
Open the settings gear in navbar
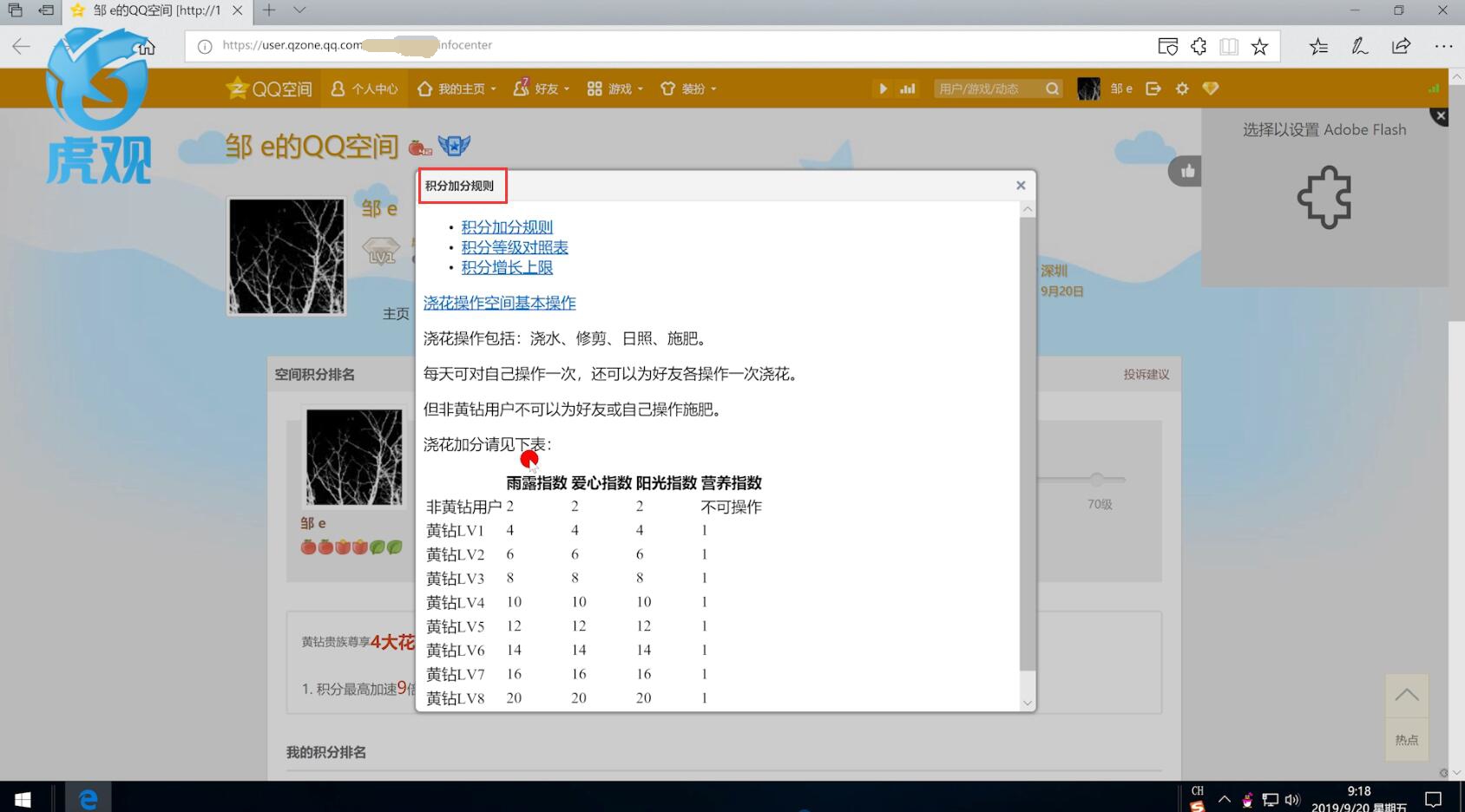(x=1182, y=88)
